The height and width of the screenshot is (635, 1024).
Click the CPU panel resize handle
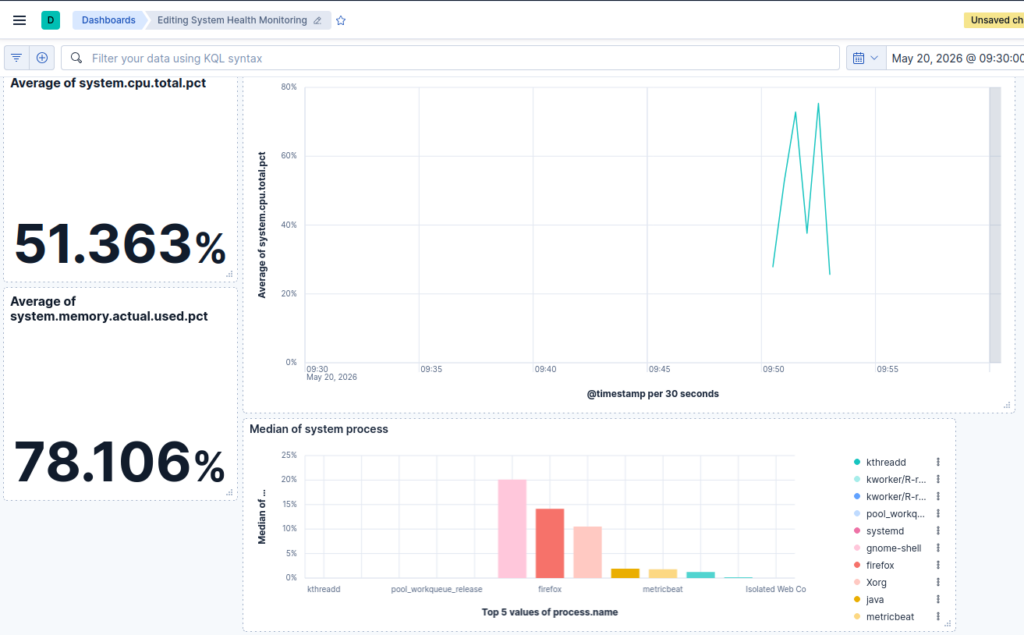click(229, 274)
